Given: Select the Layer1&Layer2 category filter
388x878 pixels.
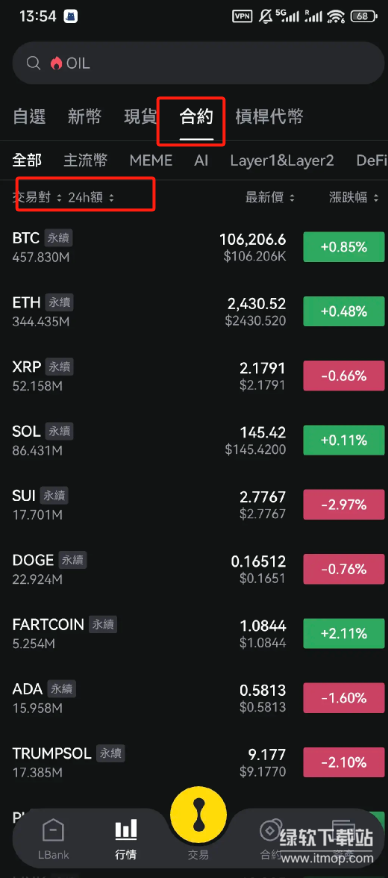Looking at the screenshot, I should click(x=282, y=161).
